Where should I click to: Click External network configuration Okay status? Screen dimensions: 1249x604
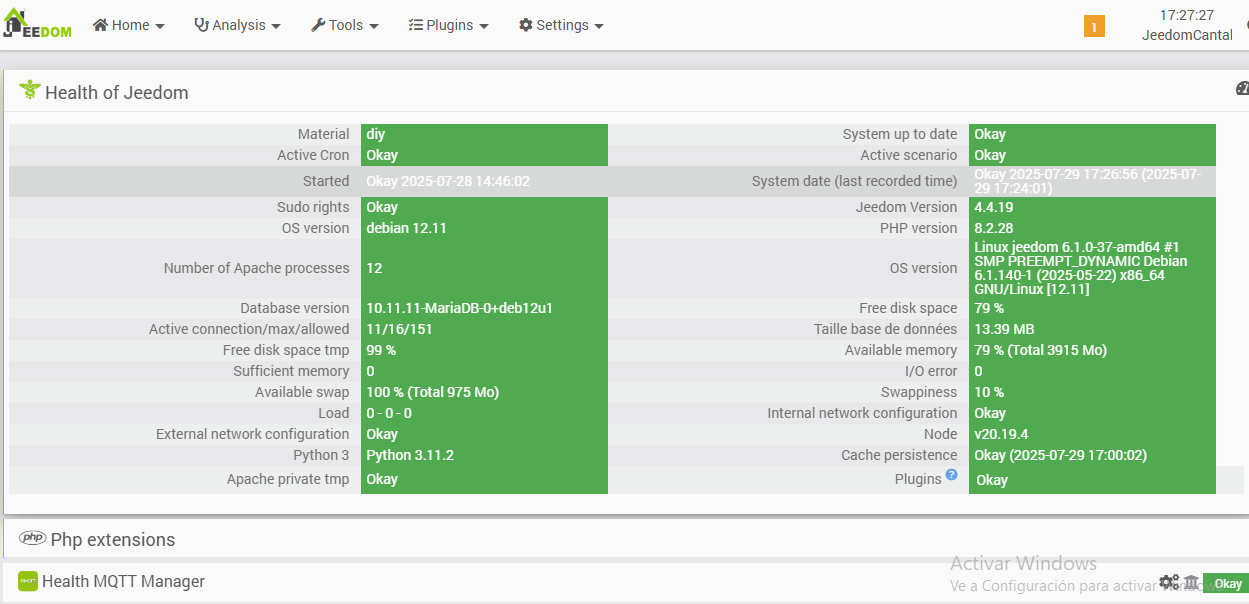(382, 434)
